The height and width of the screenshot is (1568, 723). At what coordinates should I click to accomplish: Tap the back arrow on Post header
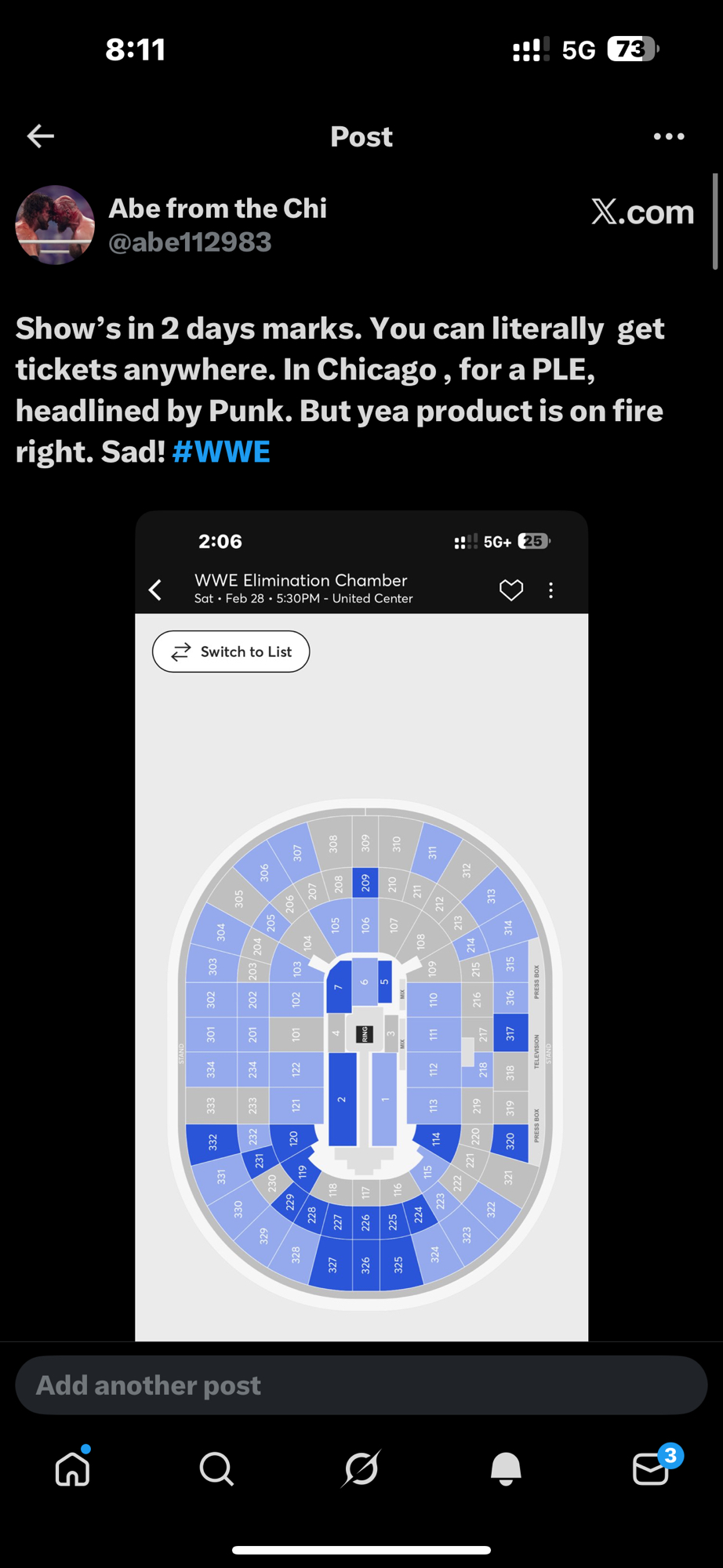(x=41, y=136)
